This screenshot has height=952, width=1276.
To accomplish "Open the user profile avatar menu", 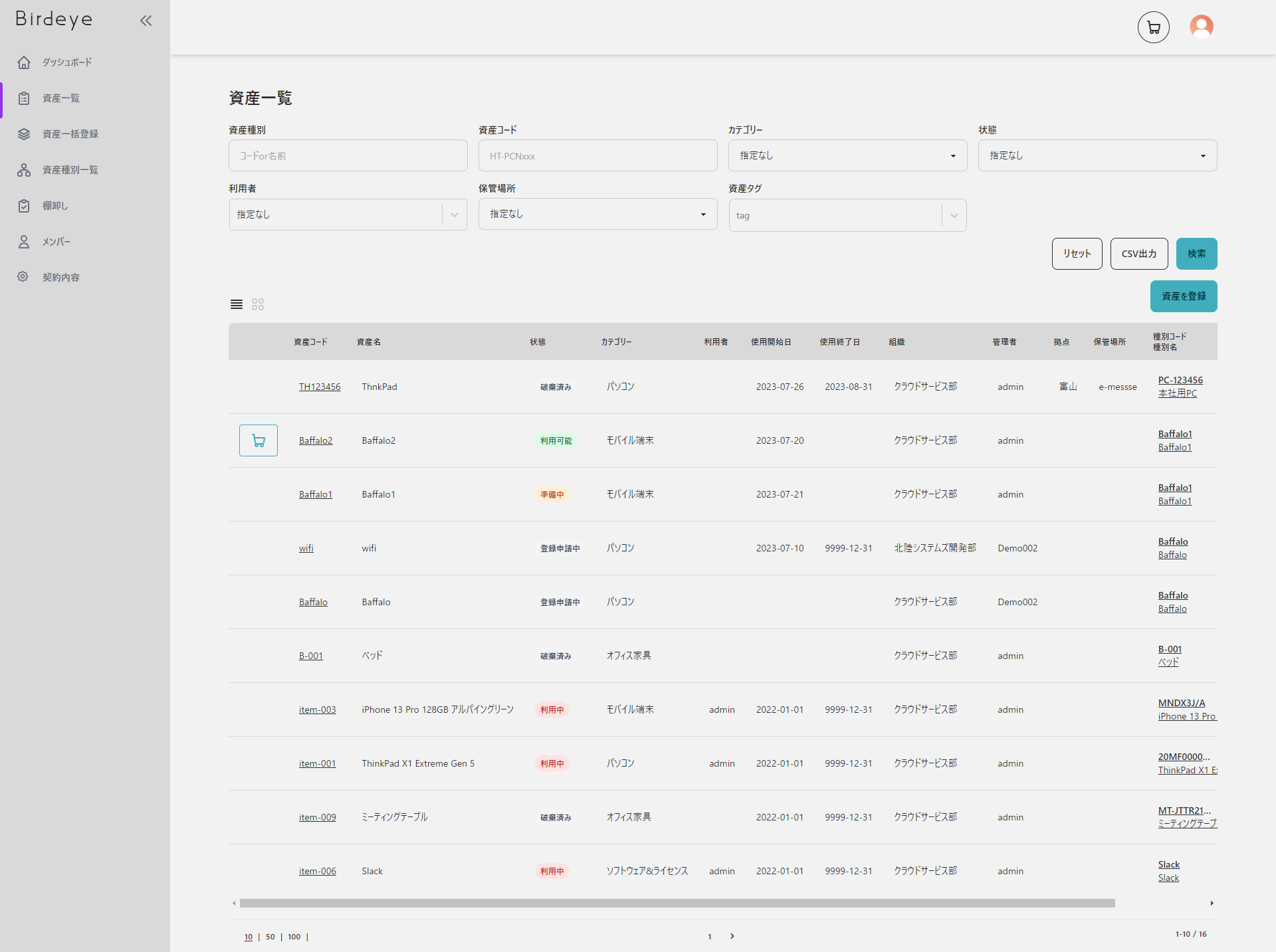I will (x=1201, y=27).
